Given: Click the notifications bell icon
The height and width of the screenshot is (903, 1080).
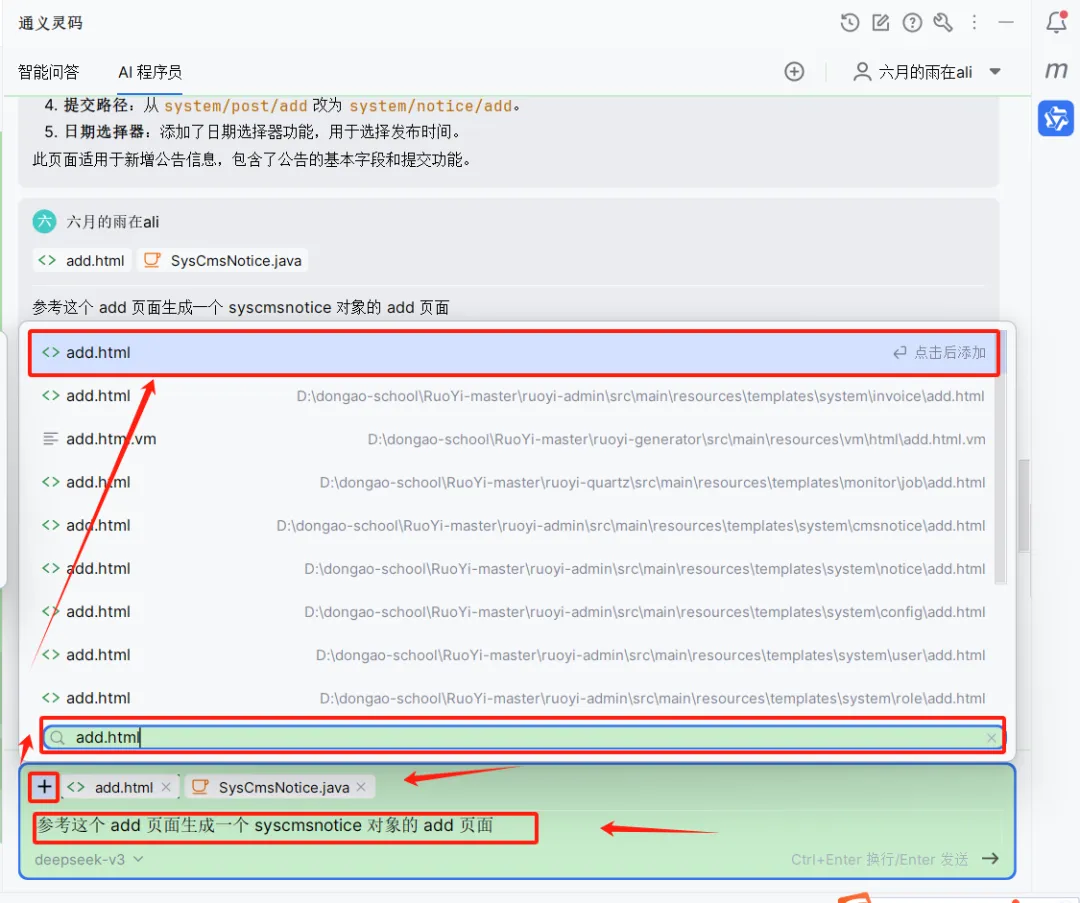Looking at the screenshot, I should 1057,22.
